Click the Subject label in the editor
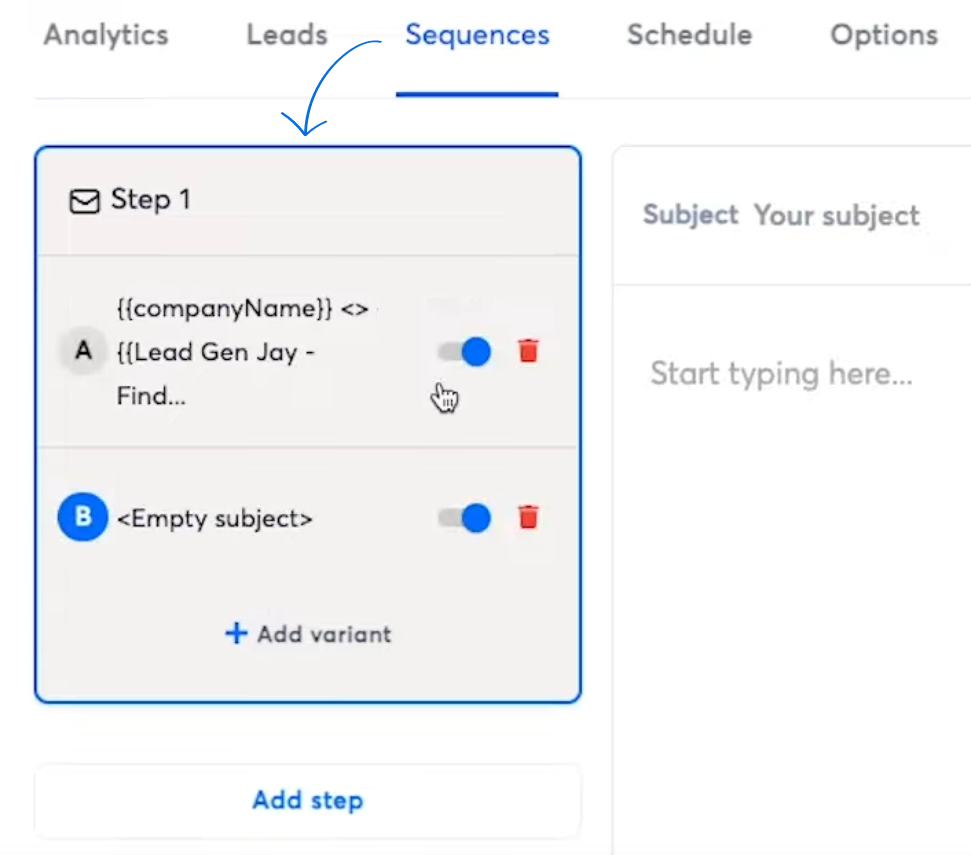This screenshot has height=855, width=971. pos(690,215)
